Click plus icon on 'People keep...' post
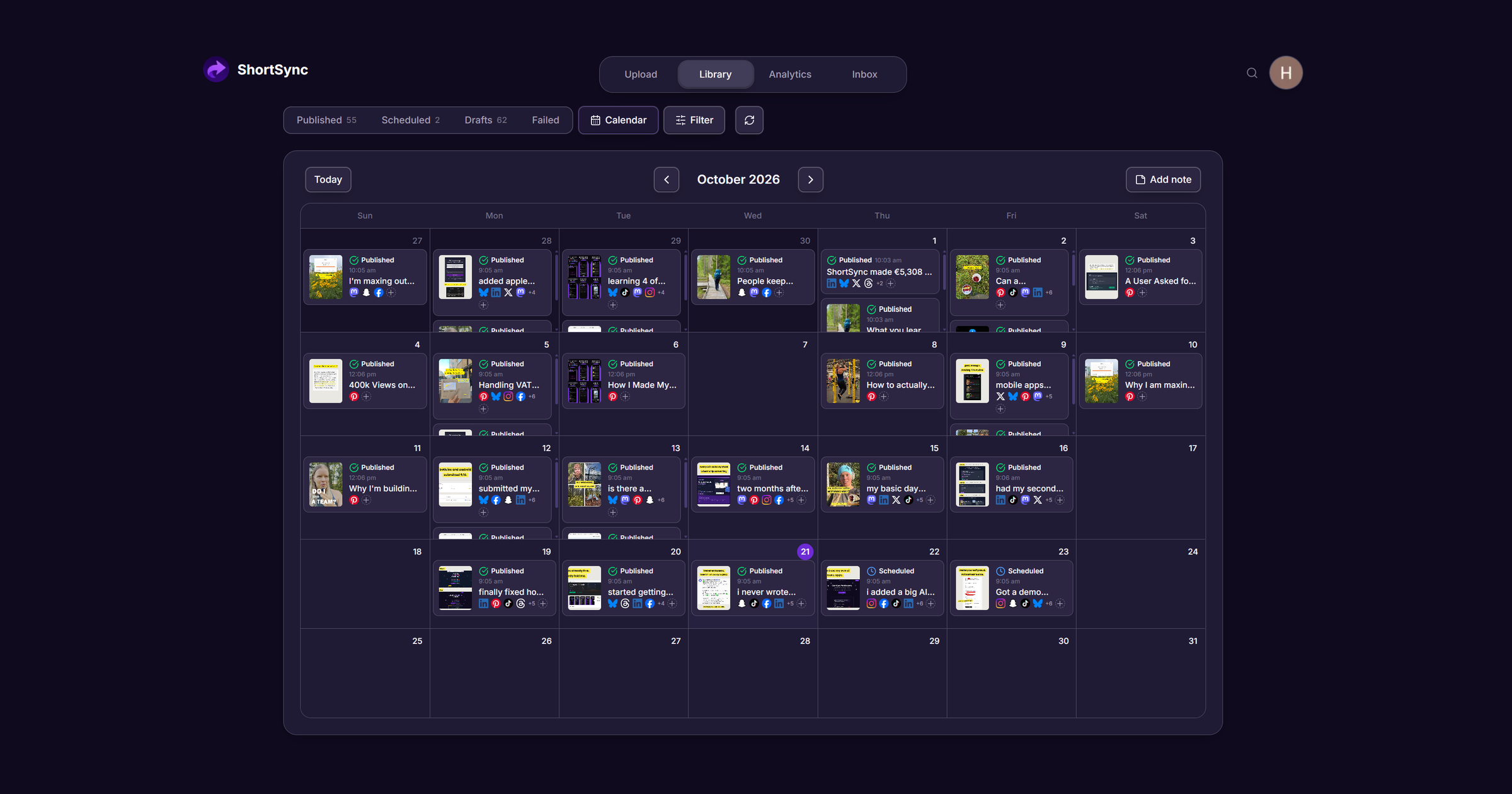This screenshot has width=1512, height=794. [779, 293]
